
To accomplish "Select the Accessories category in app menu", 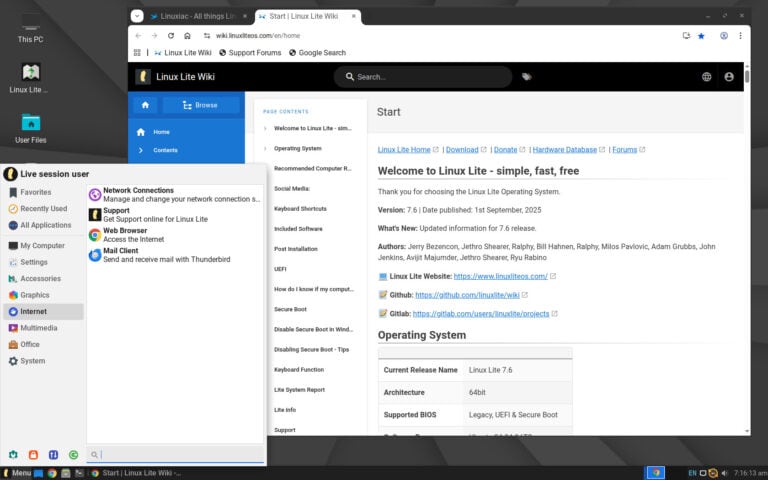I will [x=40, y=279].
